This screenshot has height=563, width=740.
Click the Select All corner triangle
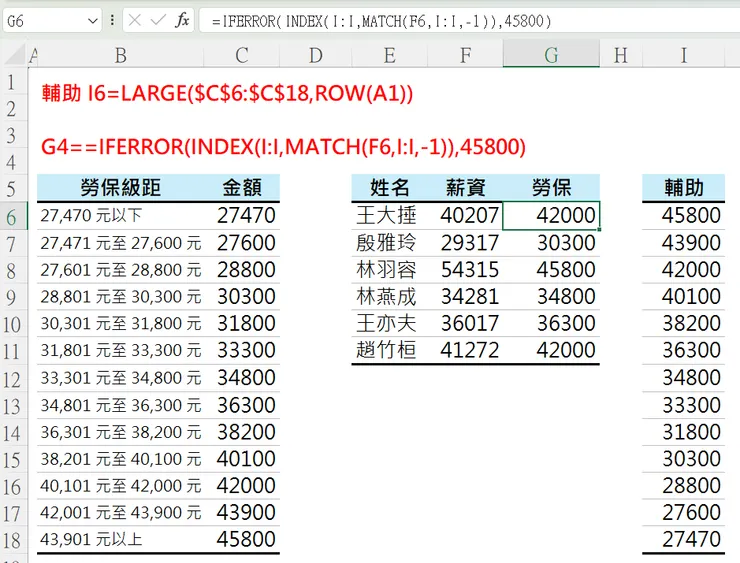(x=14, y=55)
